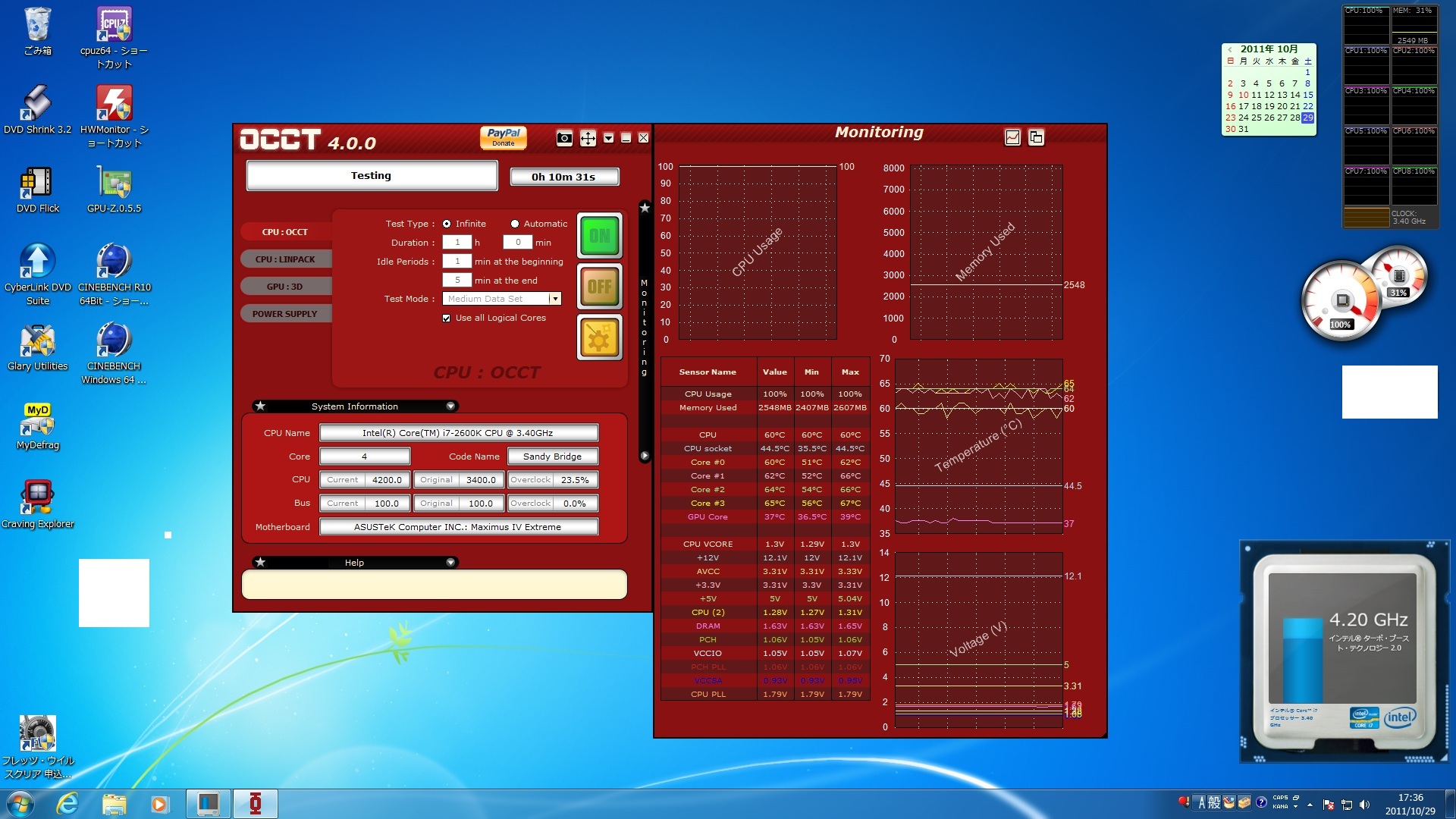Click the graph view icon in Monitoring
1456x819 pixels.
1012,137
